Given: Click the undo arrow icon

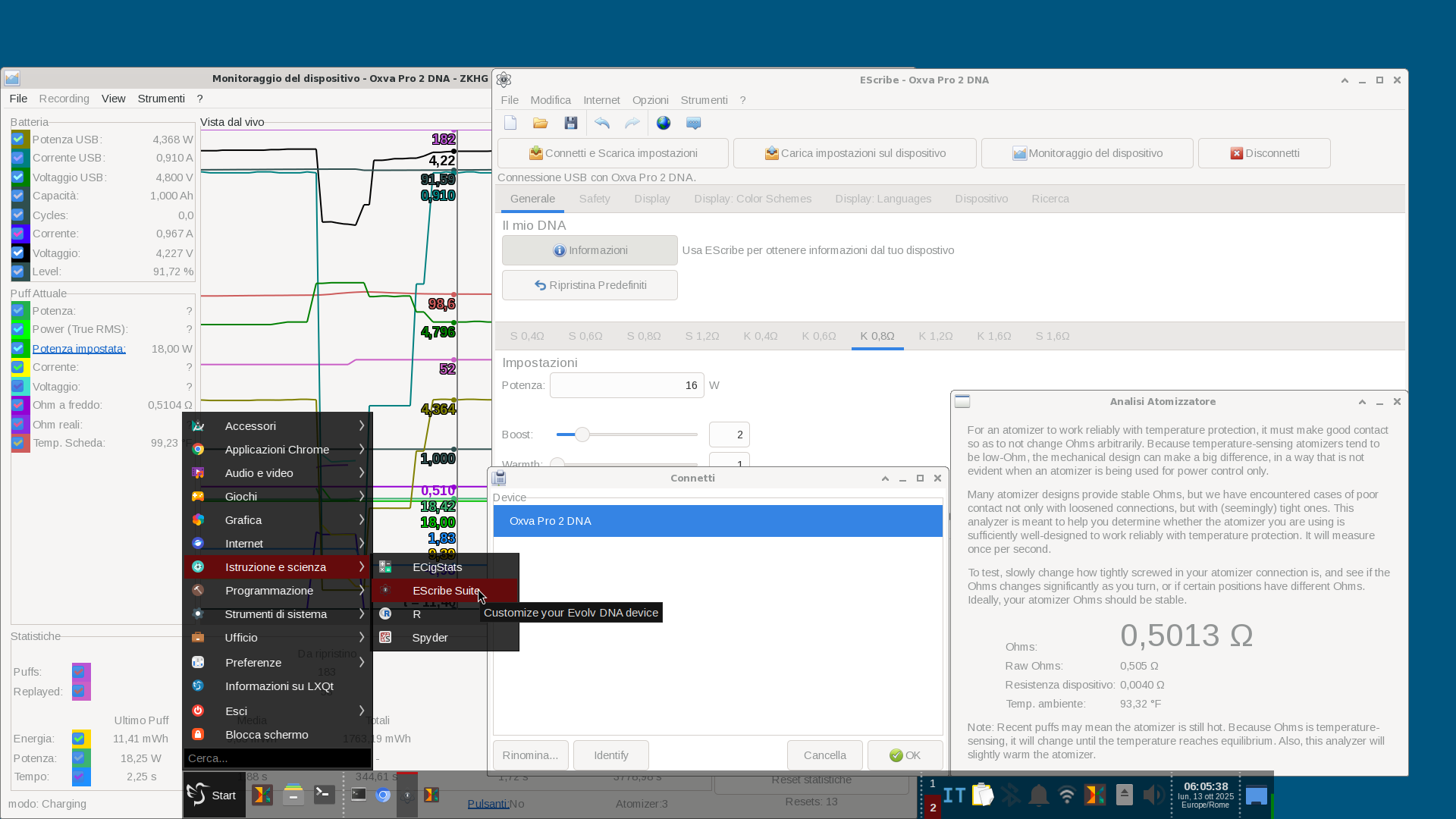Looking at the screenshot, I should click(602, 123).
